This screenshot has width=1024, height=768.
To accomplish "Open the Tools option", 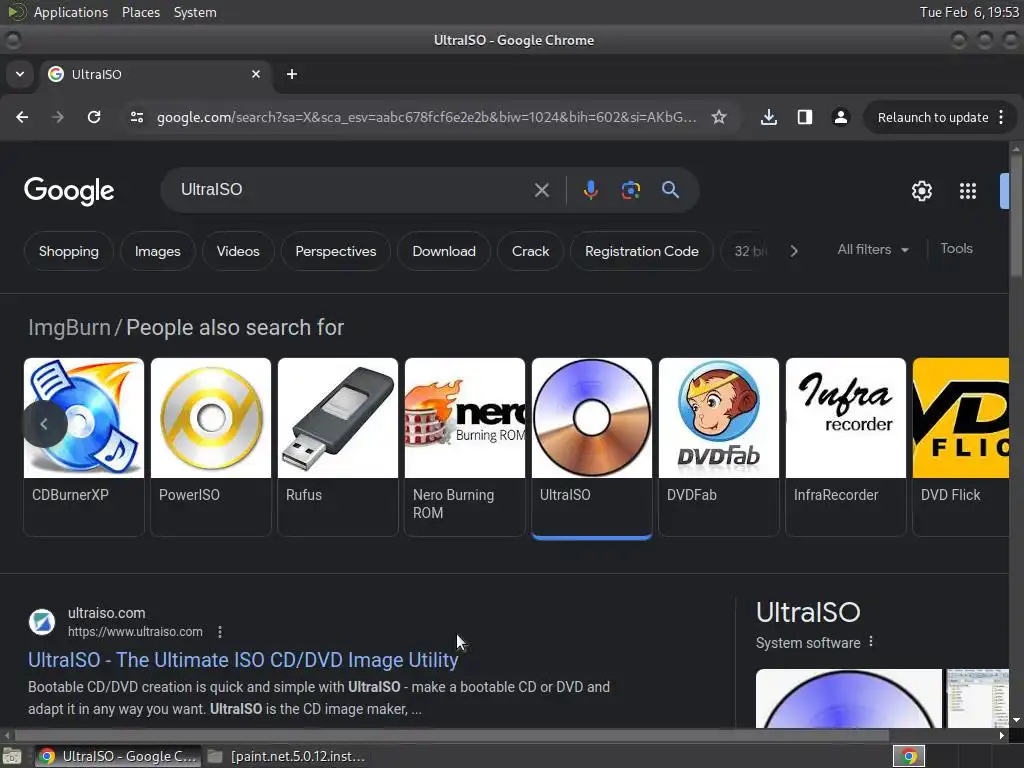I will point(956,248).
